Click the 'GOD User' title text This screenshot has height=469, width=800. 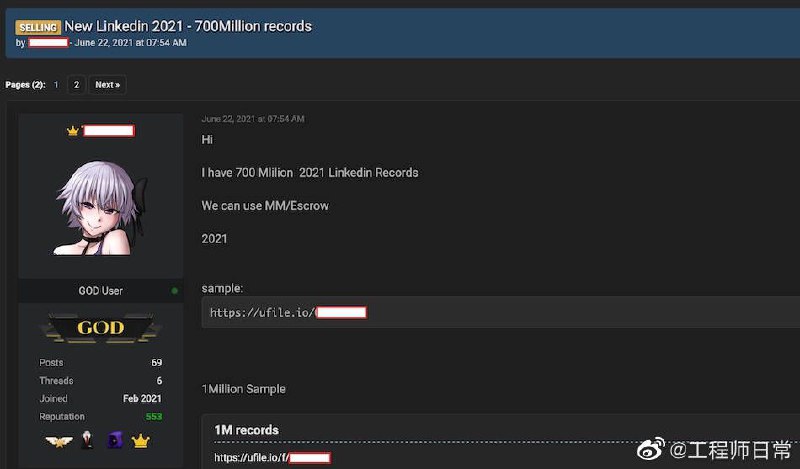click(101, 291)
